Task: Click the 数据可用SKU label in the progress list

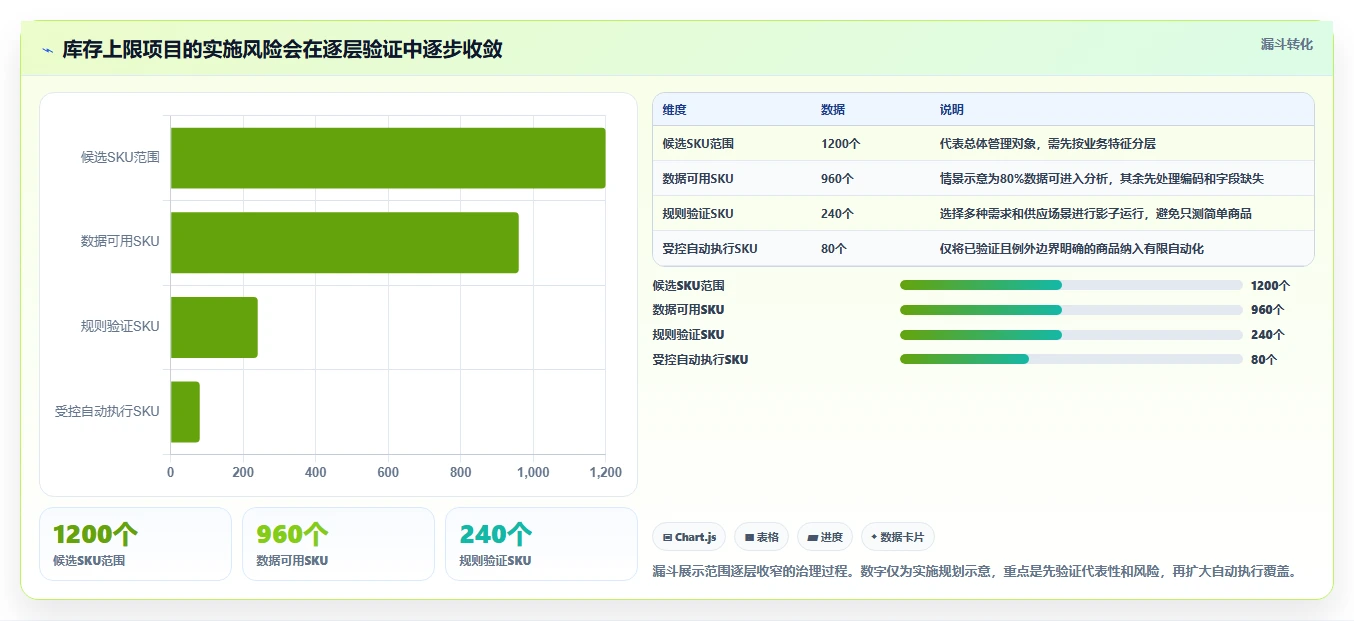Action: 689,310
